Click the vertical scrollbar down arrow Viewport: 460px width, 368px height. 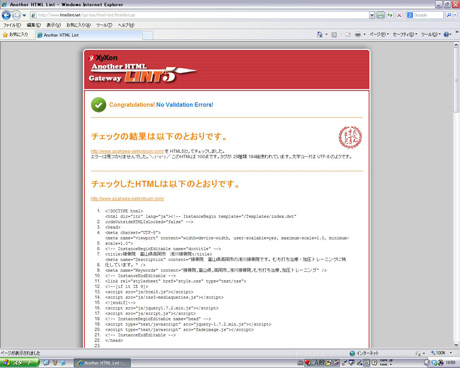tap(456, 345)
